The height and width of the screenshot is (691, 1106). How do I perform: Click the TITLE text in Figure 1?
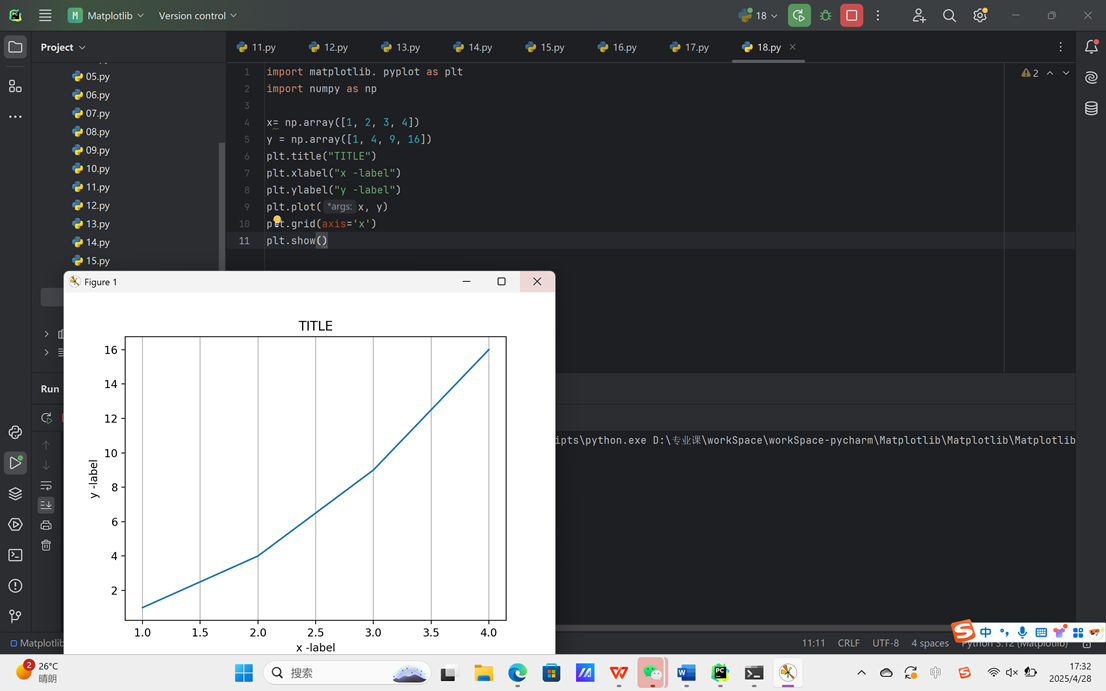(x=315, y=326)
